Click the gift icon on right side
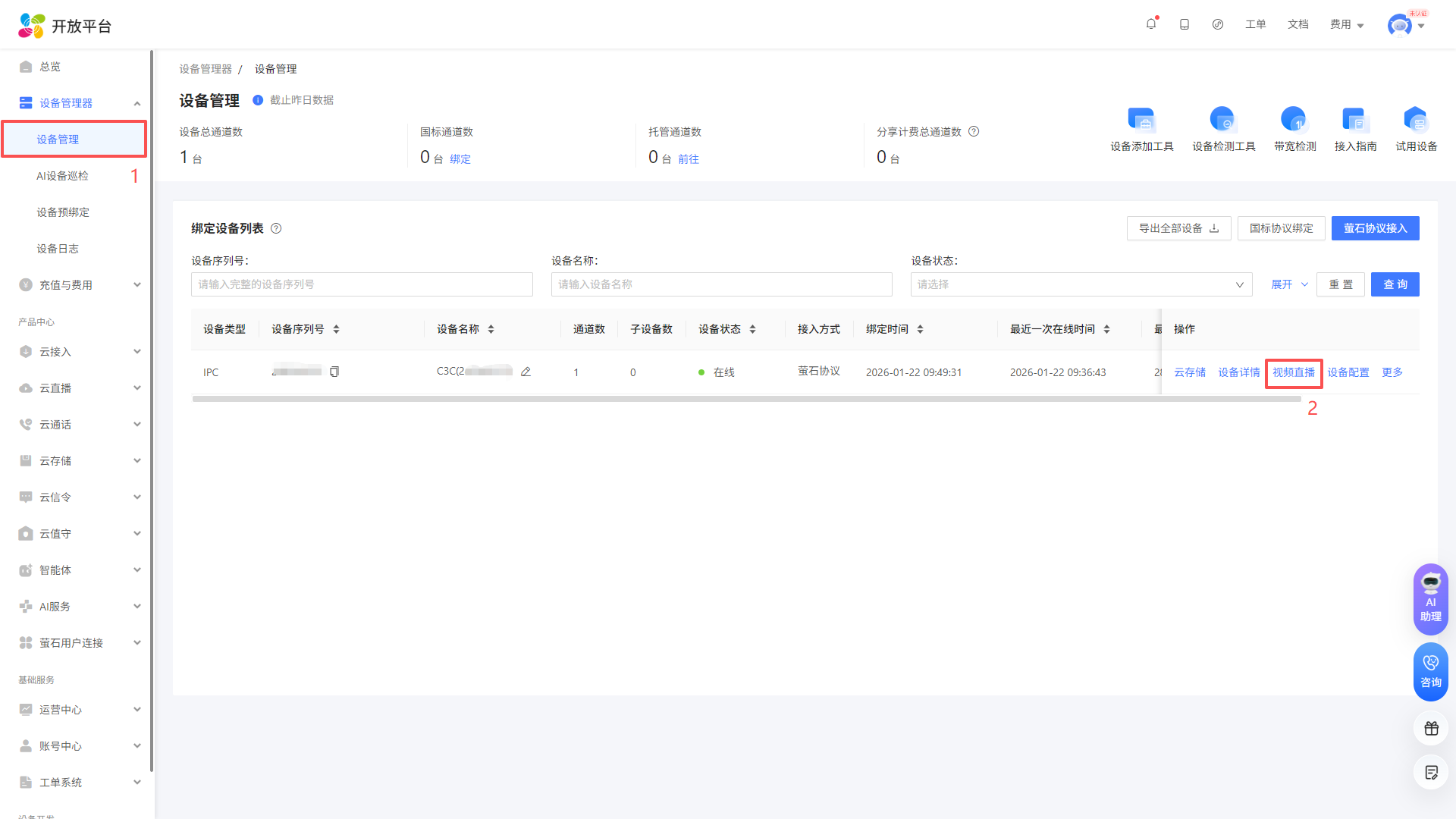1456x819 pixels. coord(1431,729)
